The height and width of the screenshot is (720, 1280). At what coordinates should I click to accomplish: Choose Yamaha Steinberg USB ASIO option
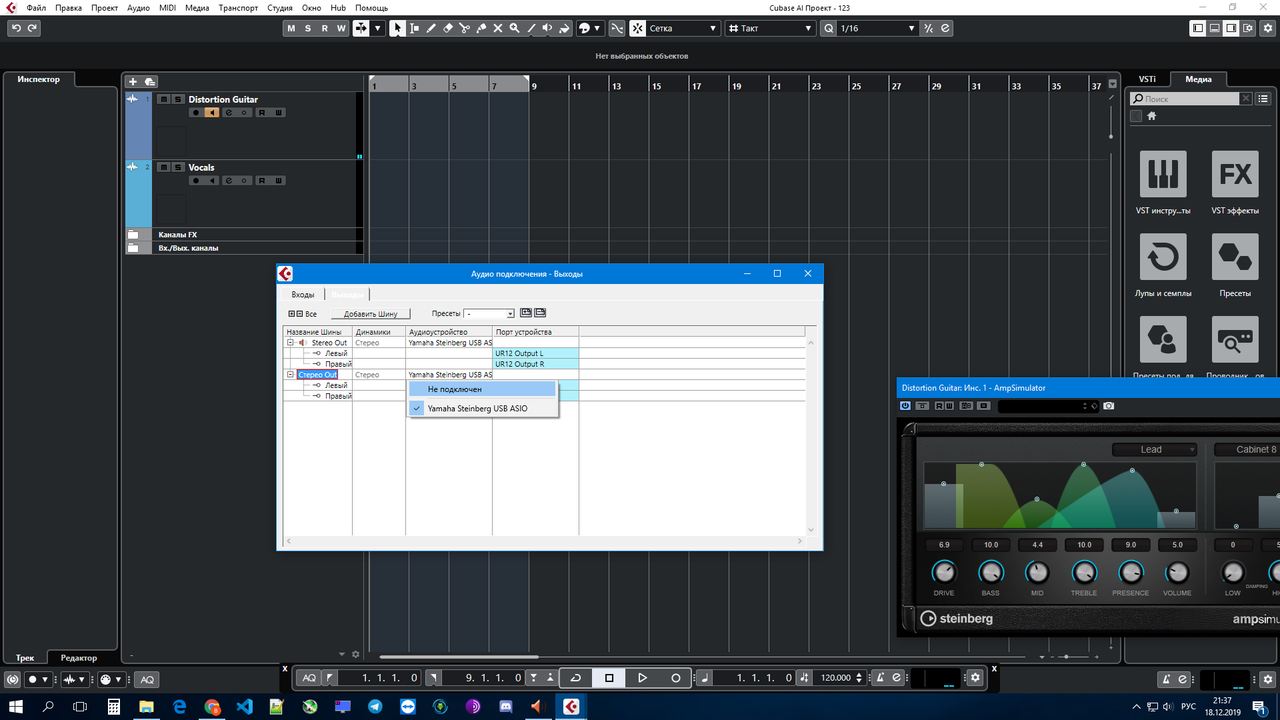coord(481,408)
